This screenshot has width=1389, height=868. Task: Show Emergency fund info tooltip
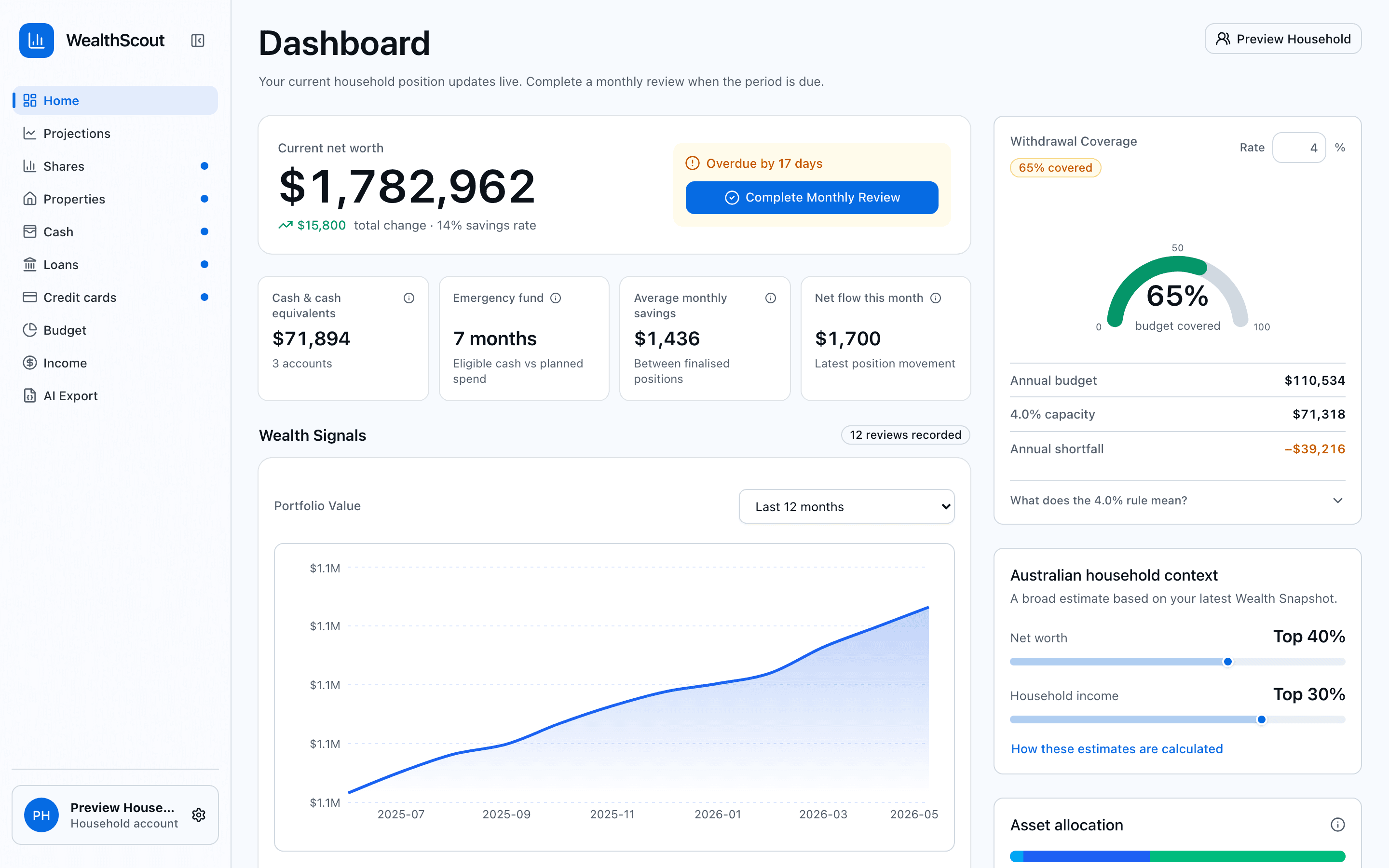pos(556,298)
